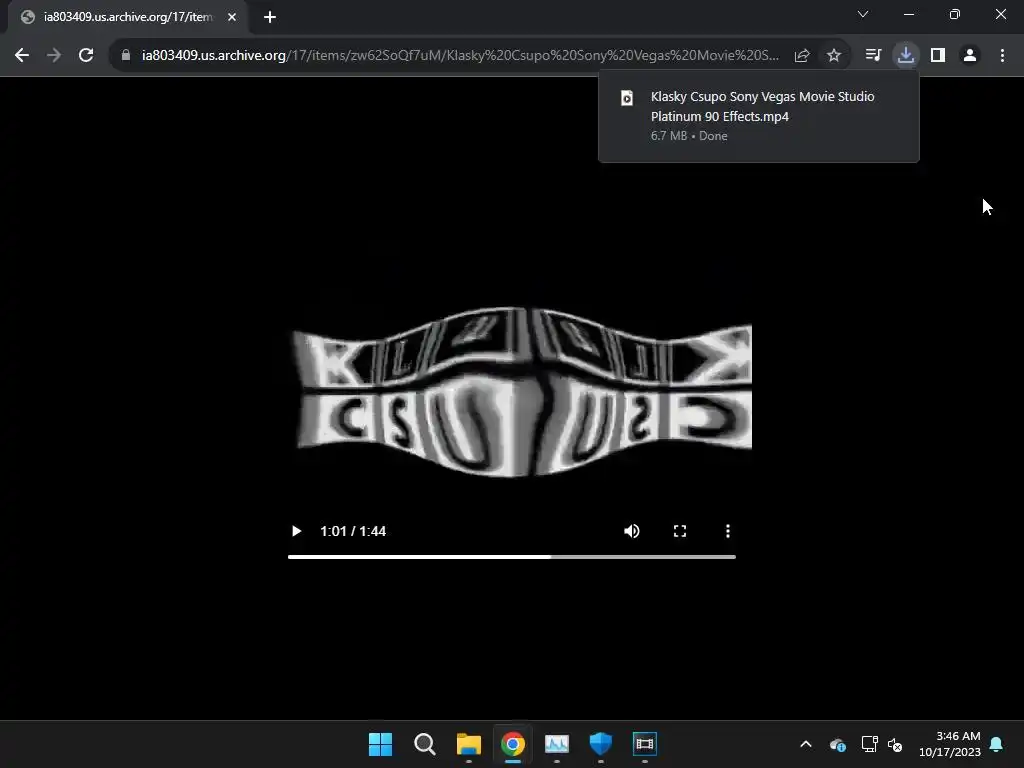Open tab search chevron in title bar
Viewport: 1024px width, 768px height.
click(x=863, y=14)
